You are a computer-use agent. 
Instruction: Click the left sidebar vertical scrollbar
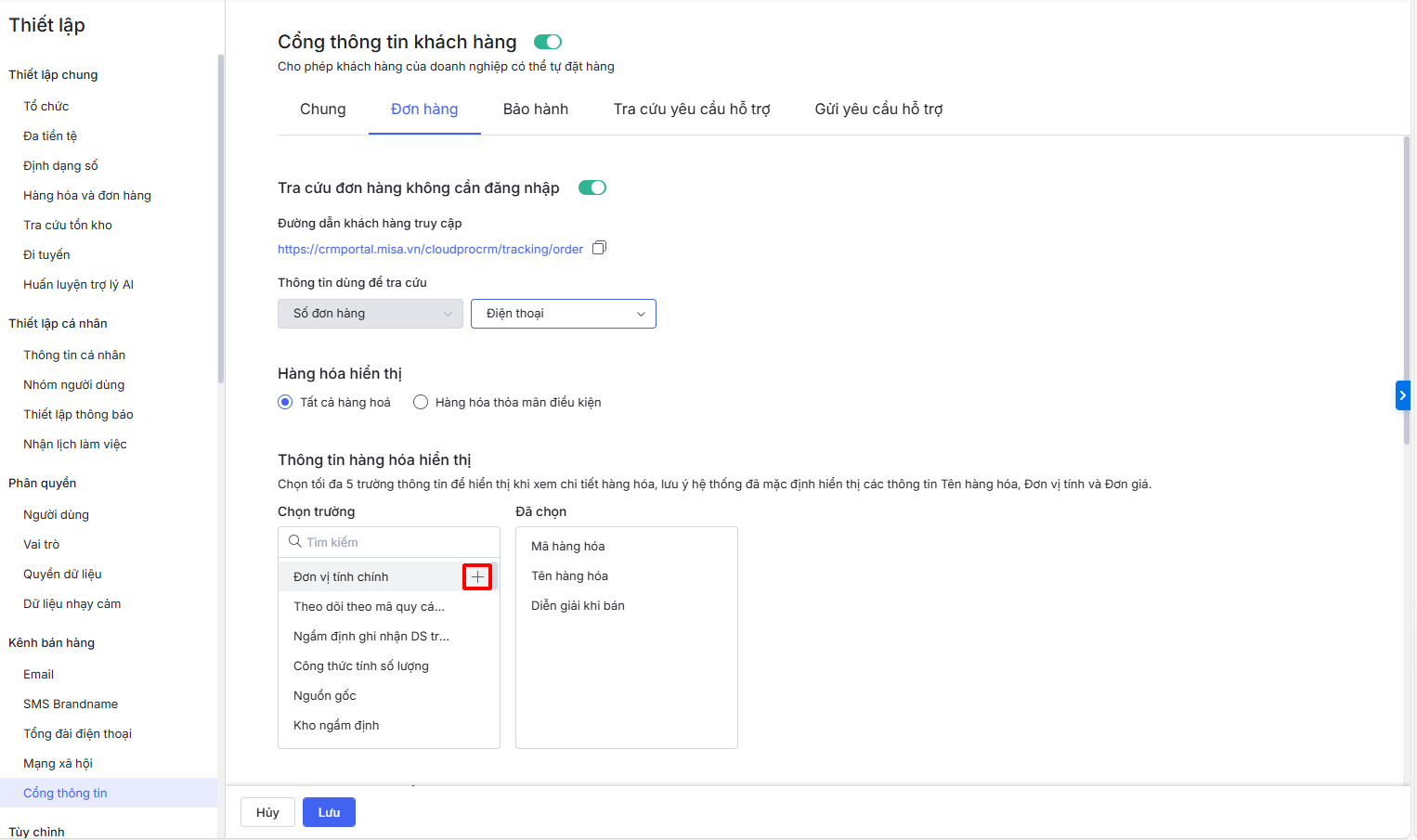(220, 219)
